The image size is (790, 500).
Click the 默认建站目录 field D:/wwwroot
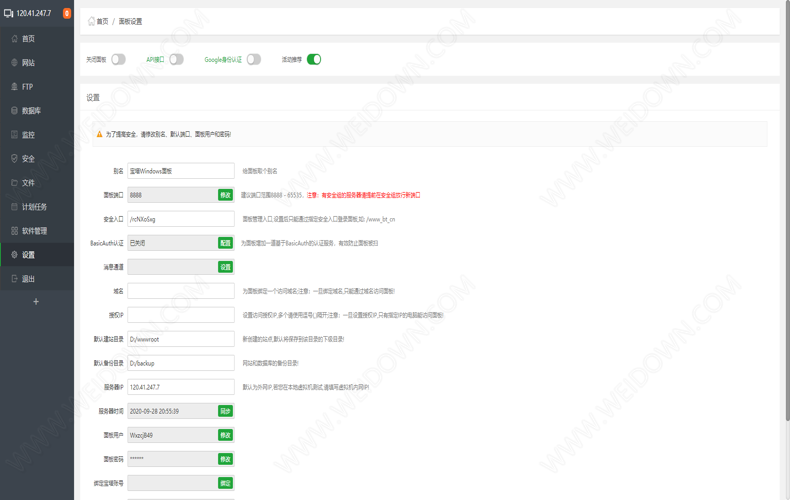pyautogui.click(x=181, y=339)
